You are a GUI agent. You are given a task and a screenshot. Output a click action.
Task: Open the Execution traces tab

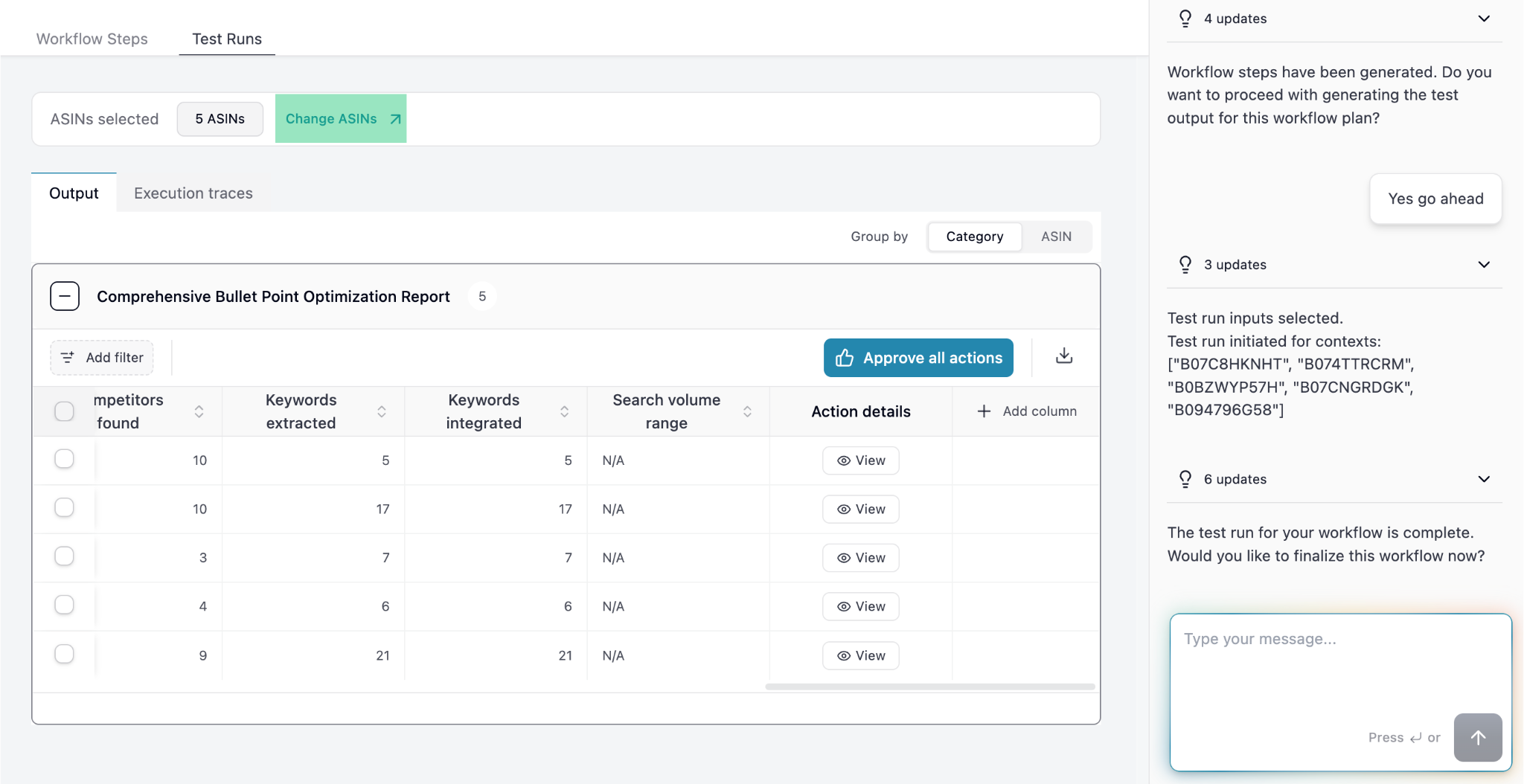(193, 193)
